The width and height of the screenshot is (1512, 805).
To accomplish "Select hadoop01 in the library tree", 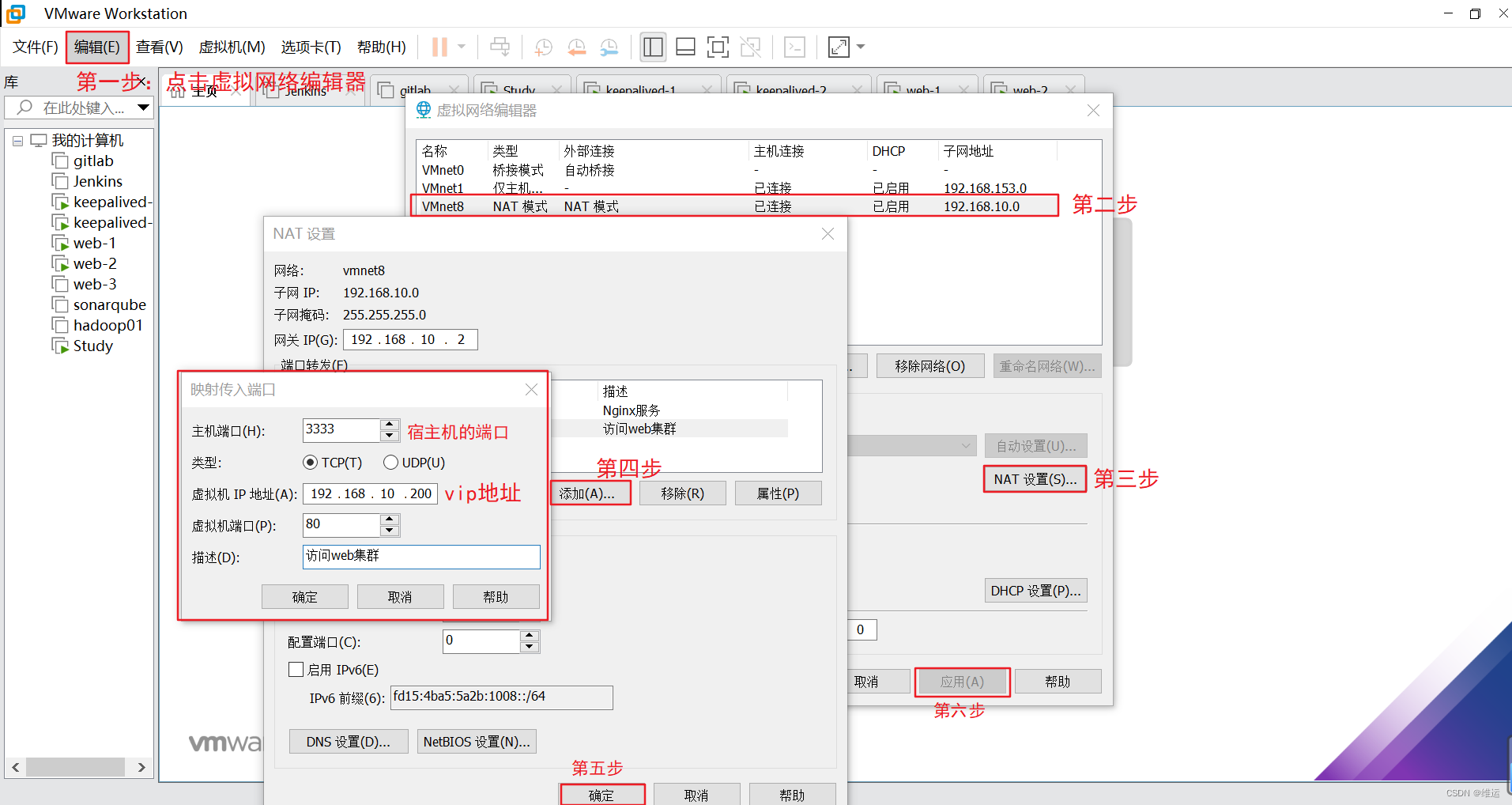I will coord(108,326).
